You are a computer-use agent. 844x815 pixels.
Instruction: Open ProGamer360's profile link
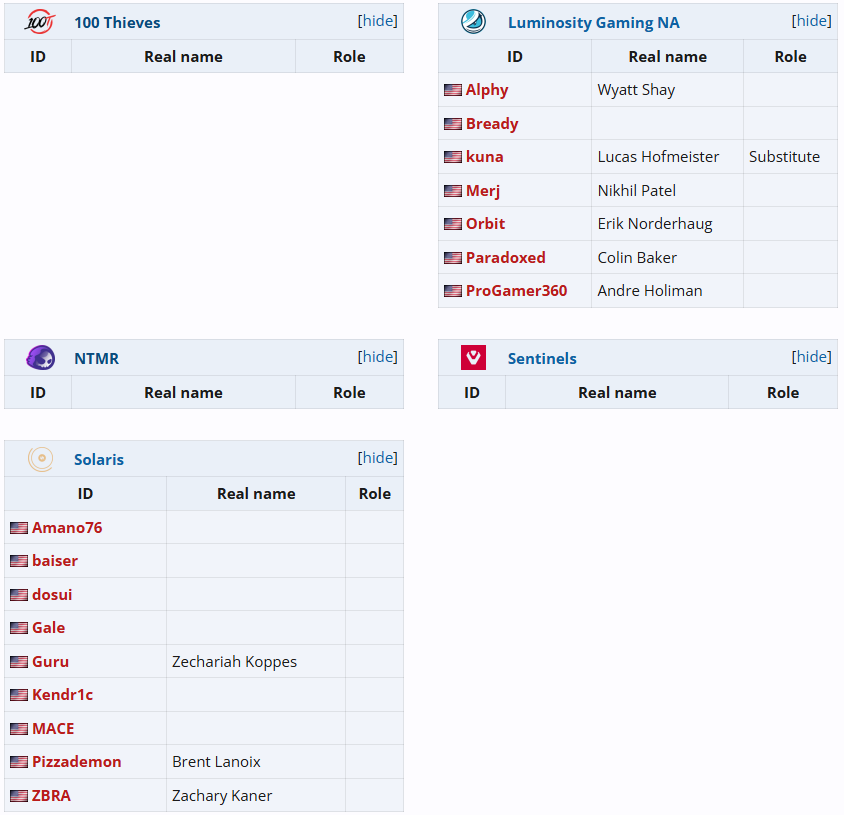point(516,291)
